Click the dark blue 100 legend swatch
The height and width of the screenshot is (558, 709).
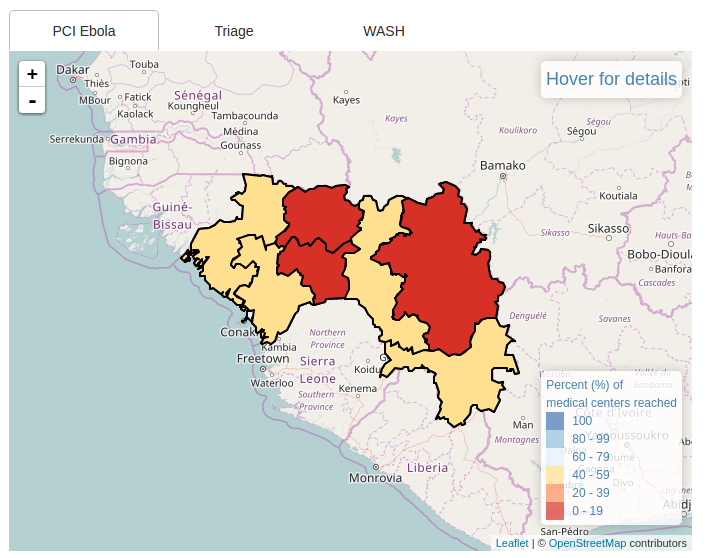555,421
